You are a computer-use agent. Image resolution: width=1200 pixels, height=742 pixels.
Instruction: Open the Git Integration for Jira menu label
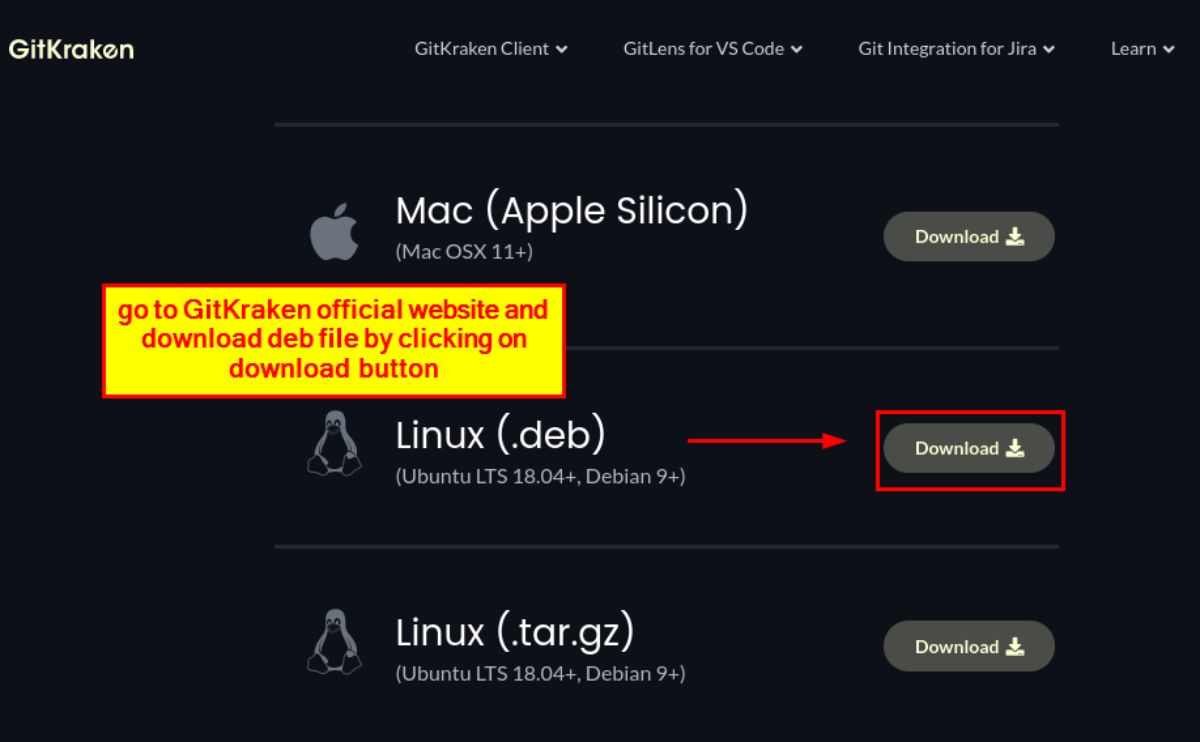947,49
